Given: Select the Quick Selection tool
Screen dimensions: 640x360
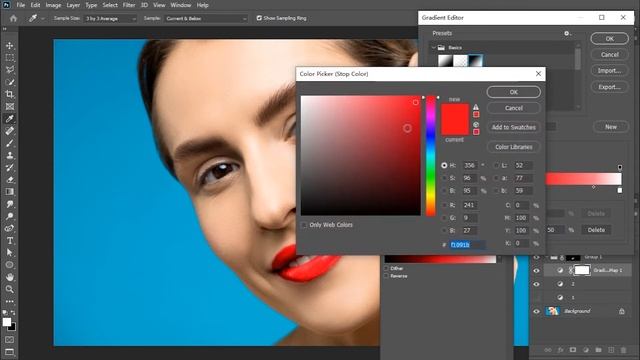Looking at the screenshot, I should click(9, 82).
